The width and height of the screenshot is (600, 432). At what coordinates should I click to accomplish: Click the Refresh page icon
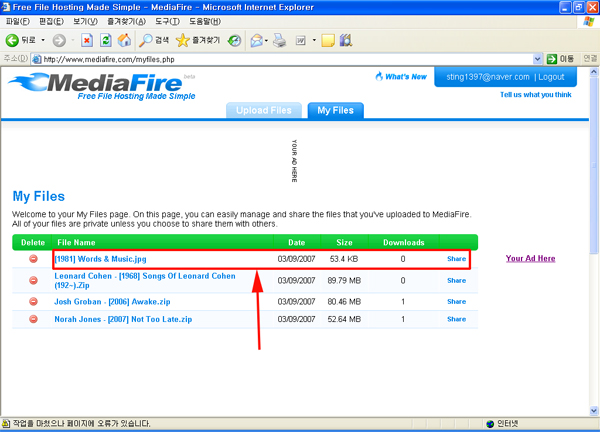coord(106,40)
